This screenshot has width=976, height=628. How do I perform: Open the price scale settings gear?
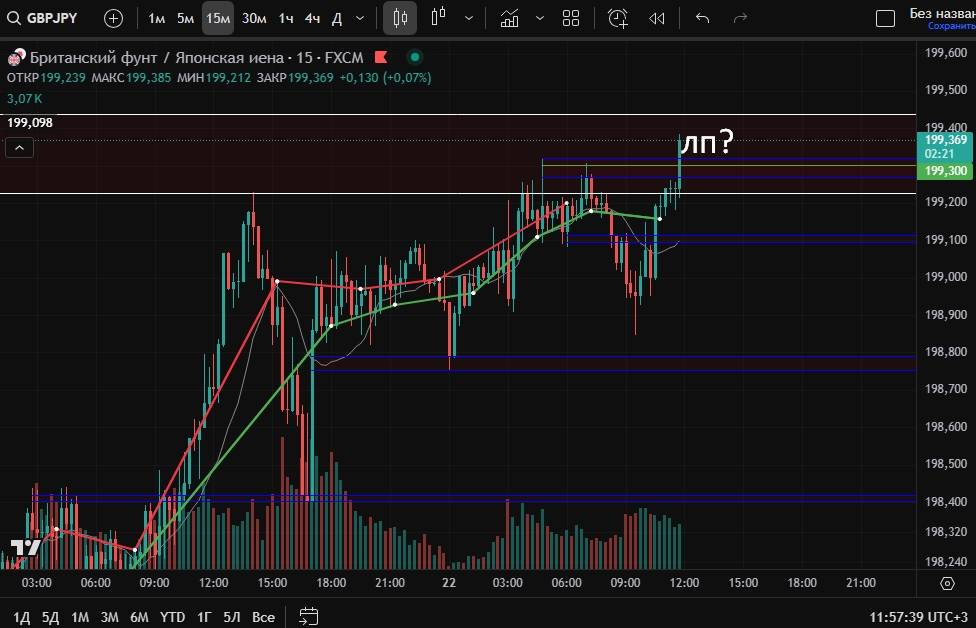(947, 583)
